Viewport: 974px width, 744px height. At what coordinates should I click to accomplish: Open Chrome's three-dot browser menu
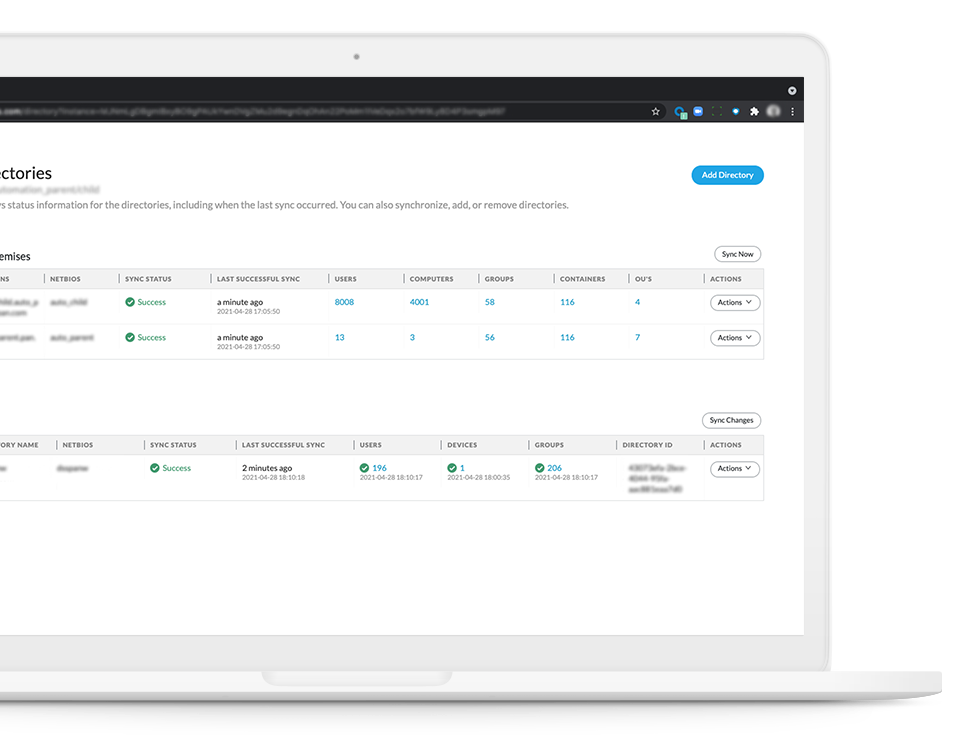(x=792, y=111)
